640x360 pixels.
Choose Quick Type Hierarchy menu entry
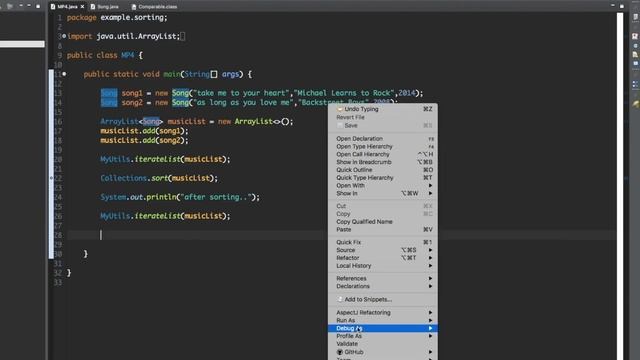click(x=383, y=178)
